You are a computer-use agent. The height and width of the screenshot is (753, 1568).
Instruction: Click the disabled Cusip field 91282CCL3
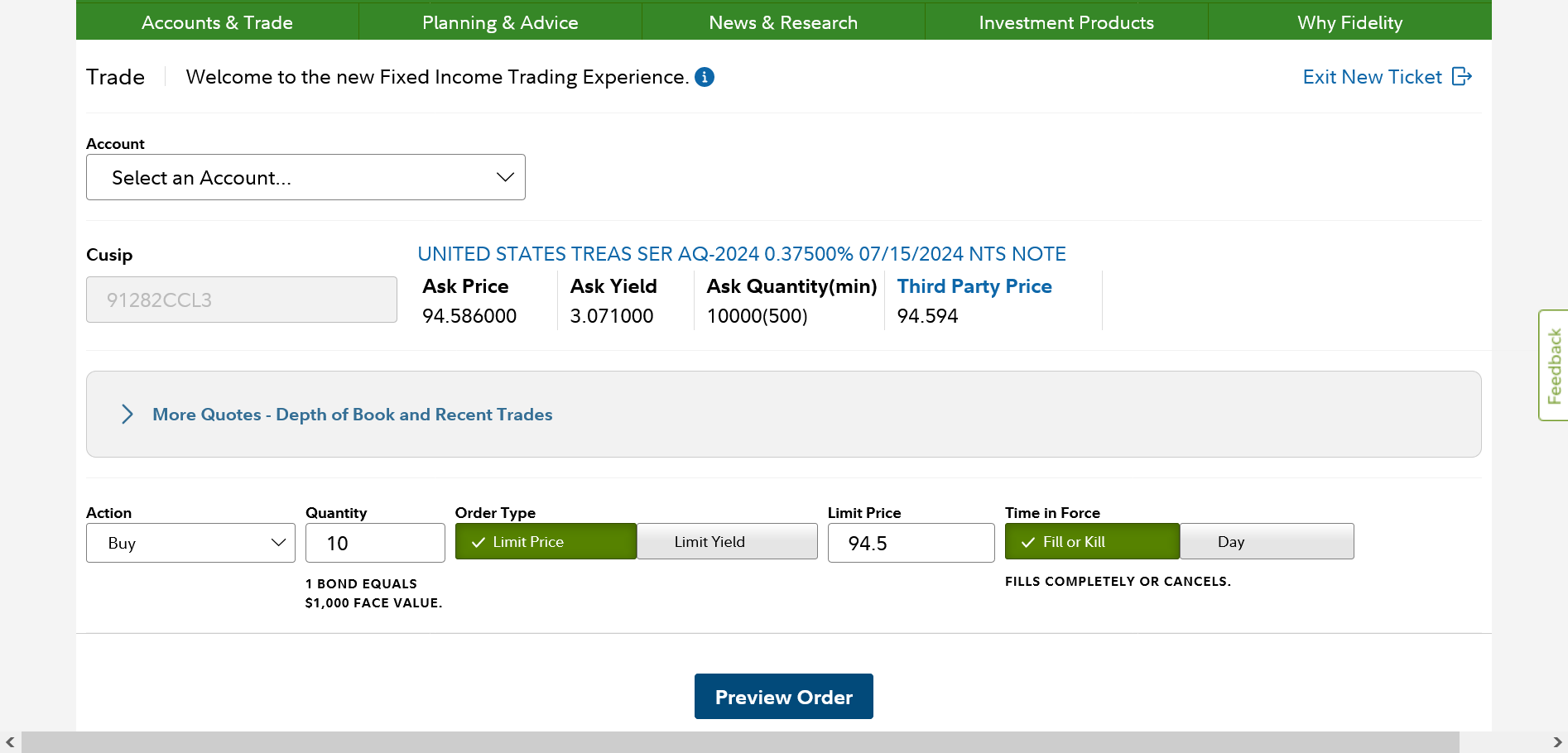coord(242,300)
